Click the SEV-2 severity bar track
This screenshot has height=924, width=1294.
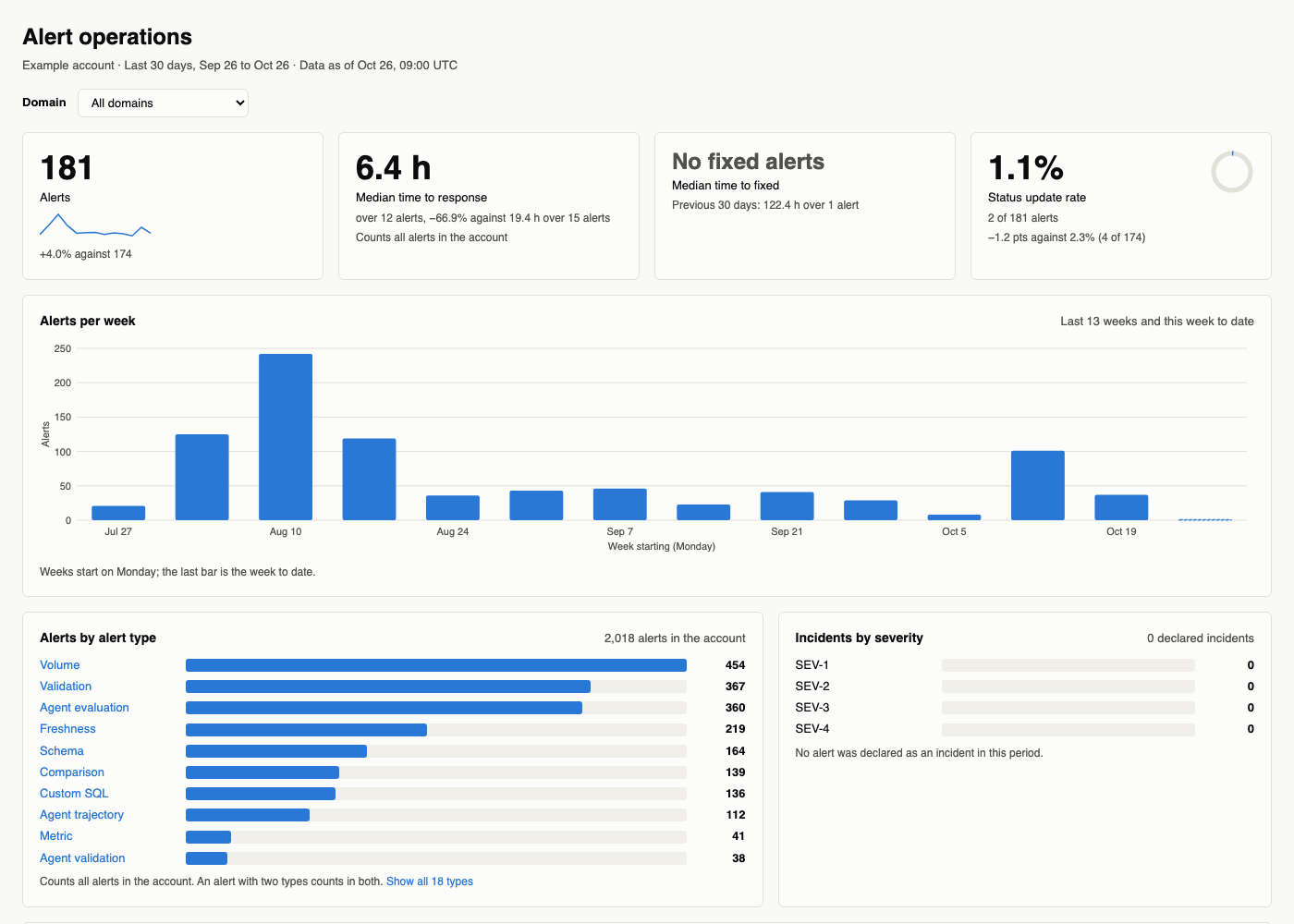coord(1068,687)
